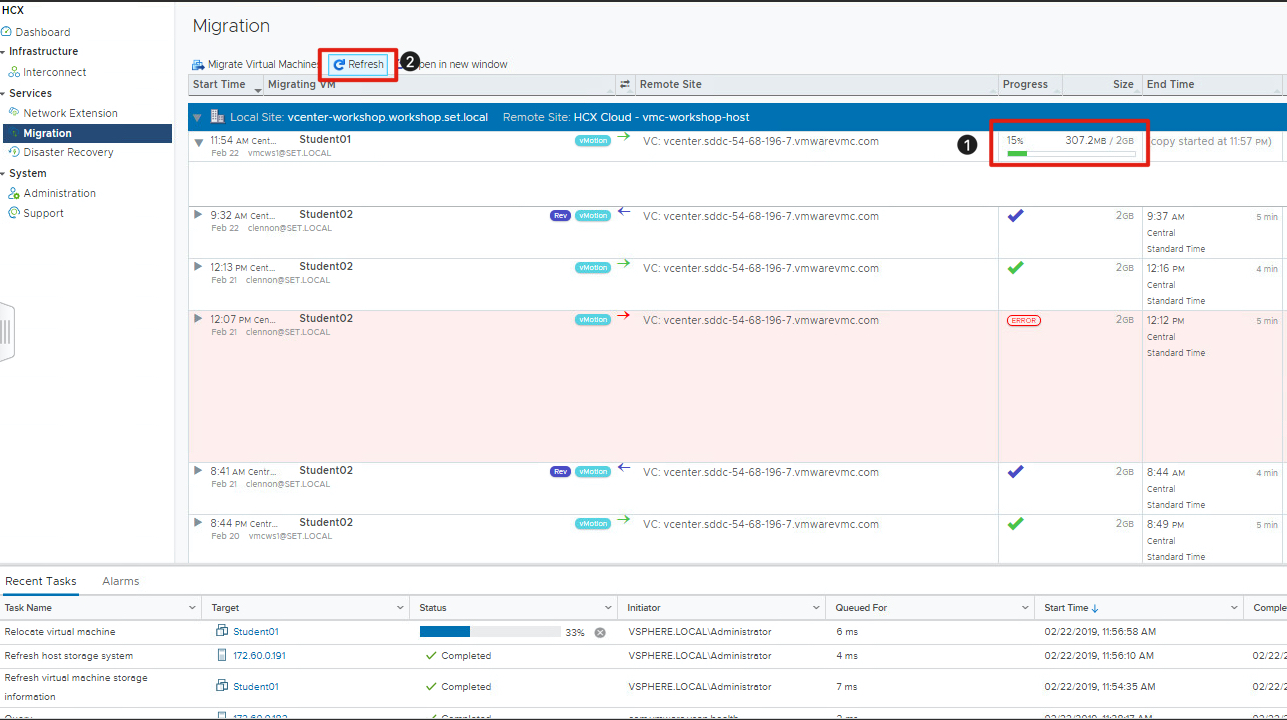
Task: Expand the Student02 9:32 AM migration row
Action: point(198,215)
